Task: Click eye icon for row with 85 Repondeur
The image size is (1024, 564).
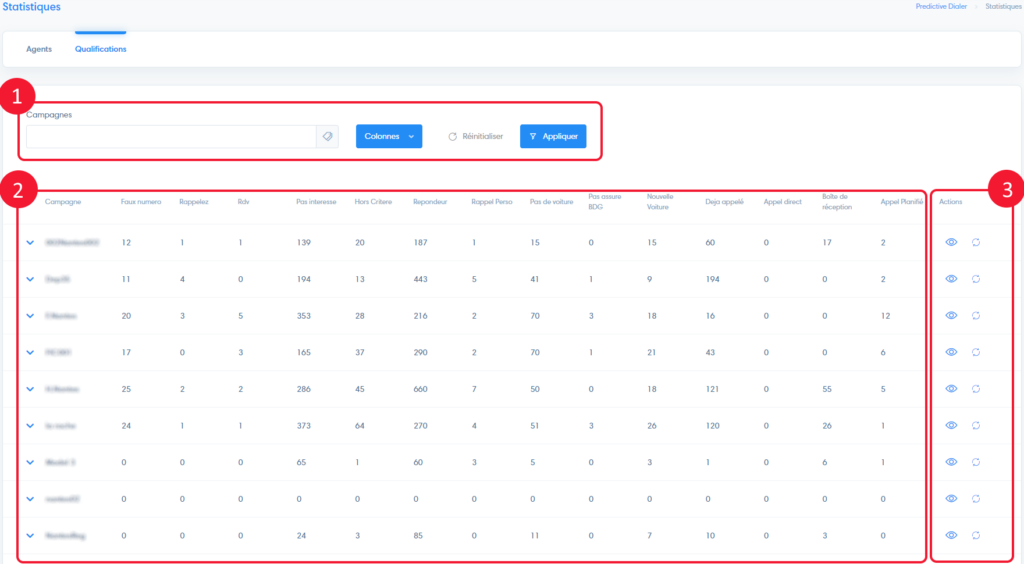Action: click(x=951, y=535)
